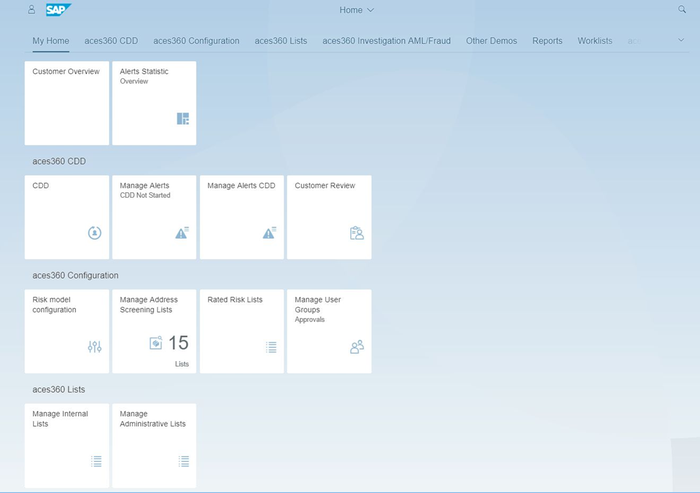The height and width of the screenshot is (493, 700).
Task: Open the aces360 Lists tab
Action: click(281, 41)
